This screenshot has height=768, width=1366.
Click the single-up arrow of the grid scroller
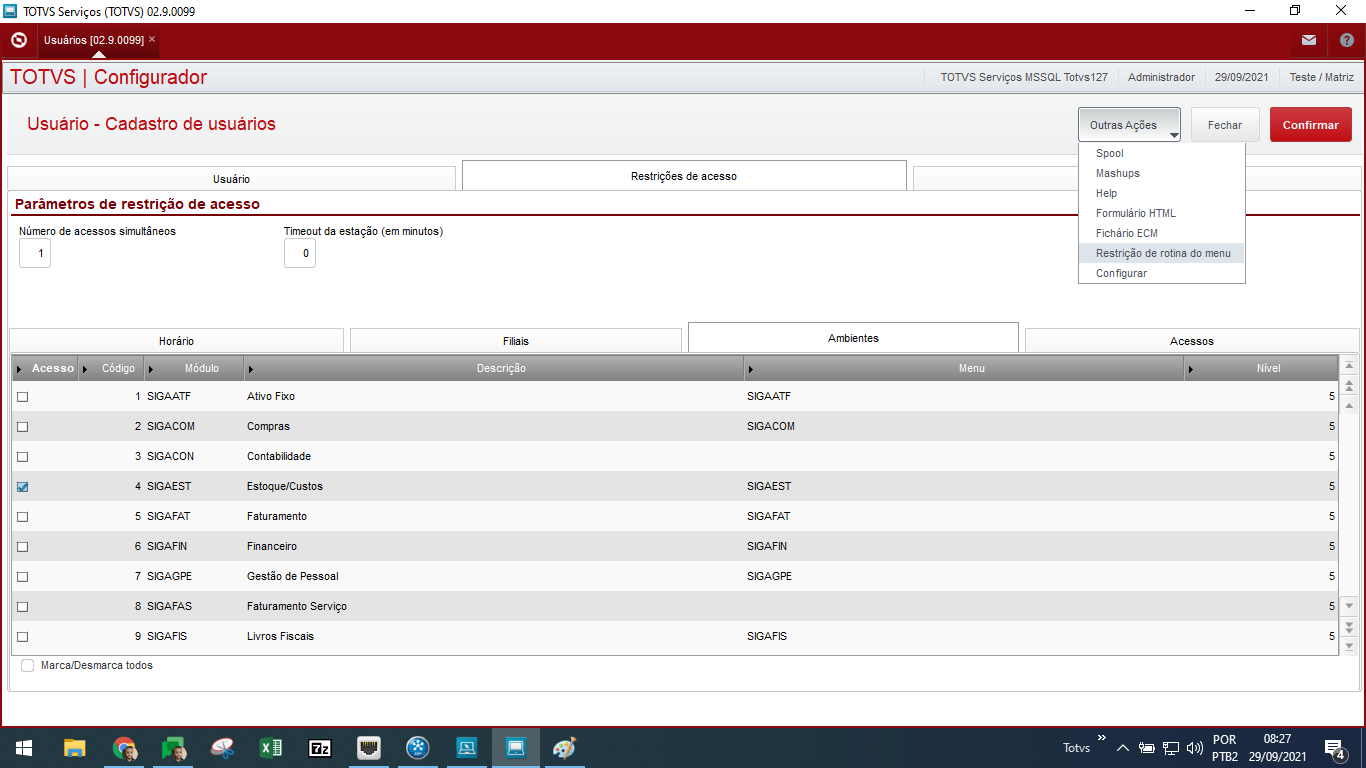[1349, 406]
